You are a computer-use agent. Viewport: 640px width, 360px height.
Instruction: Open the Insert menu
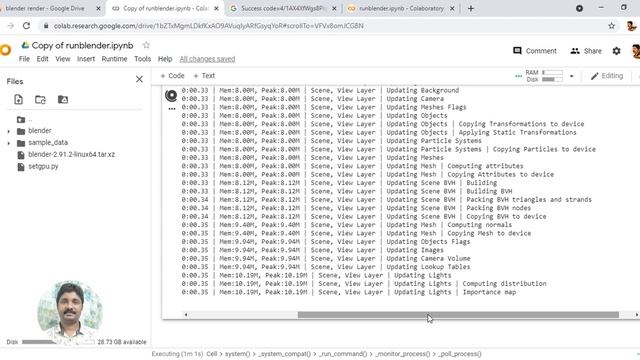click(86, 59)
